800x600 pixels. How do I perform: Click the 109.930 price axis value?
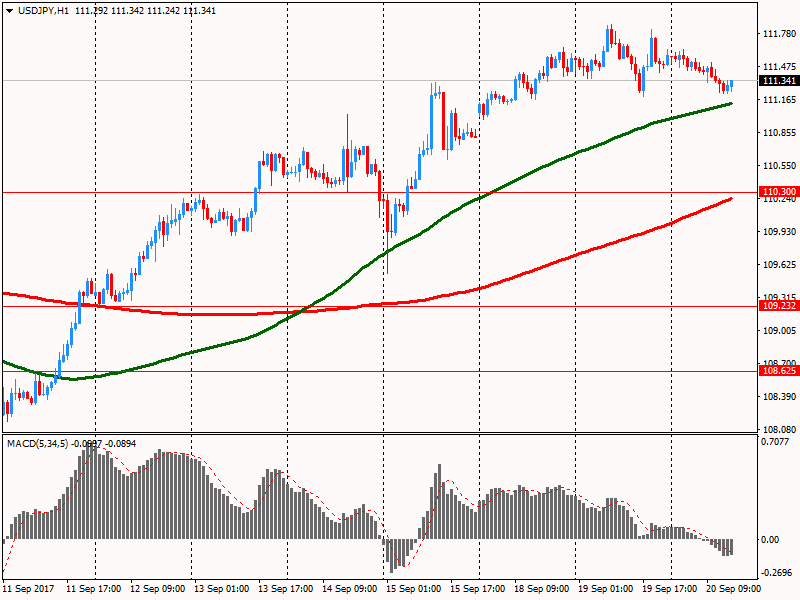coord(779,232)
